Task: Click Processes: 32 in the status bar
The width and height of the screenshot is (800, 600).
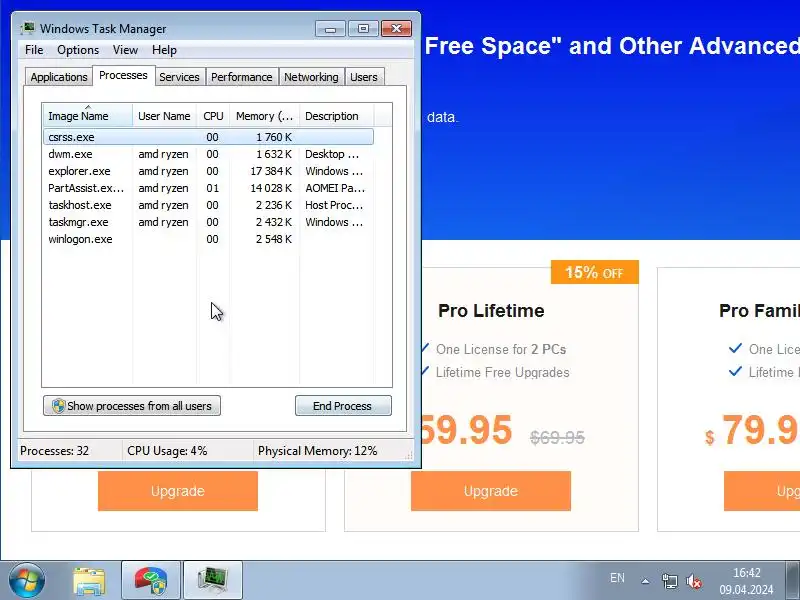Action: tap(55, 451)
